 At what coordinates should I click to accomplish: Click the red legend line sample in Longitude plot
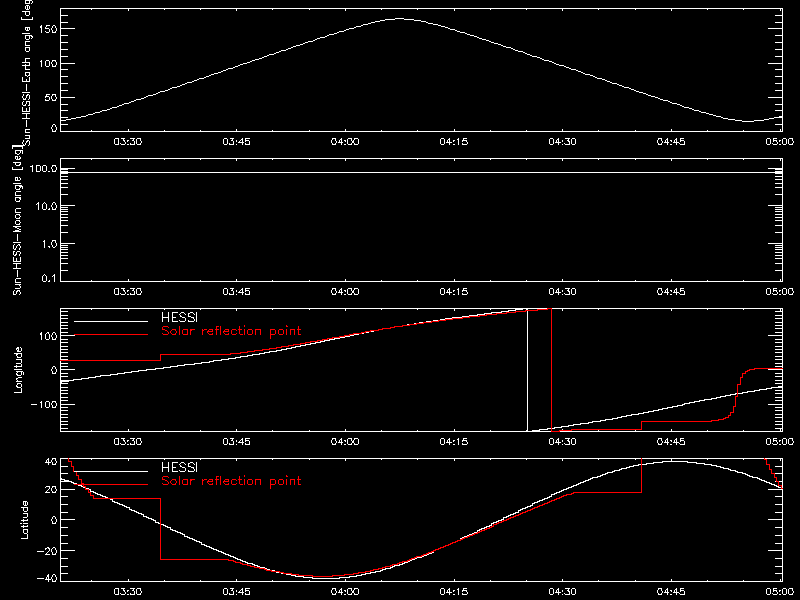[111, 335]
